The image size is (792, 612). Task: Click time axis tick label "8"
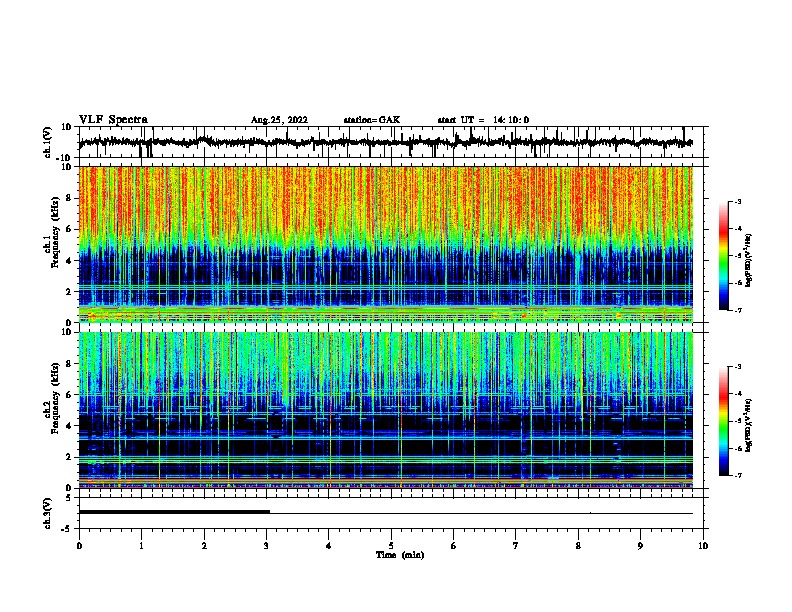tap(578, 545)
